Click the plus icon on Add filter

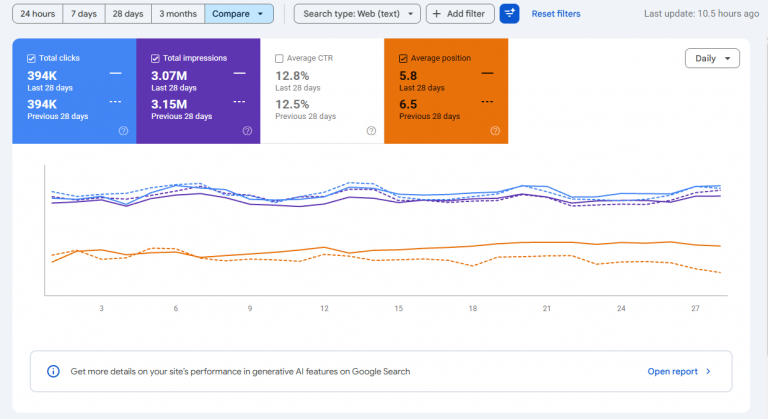coord(437,14)
